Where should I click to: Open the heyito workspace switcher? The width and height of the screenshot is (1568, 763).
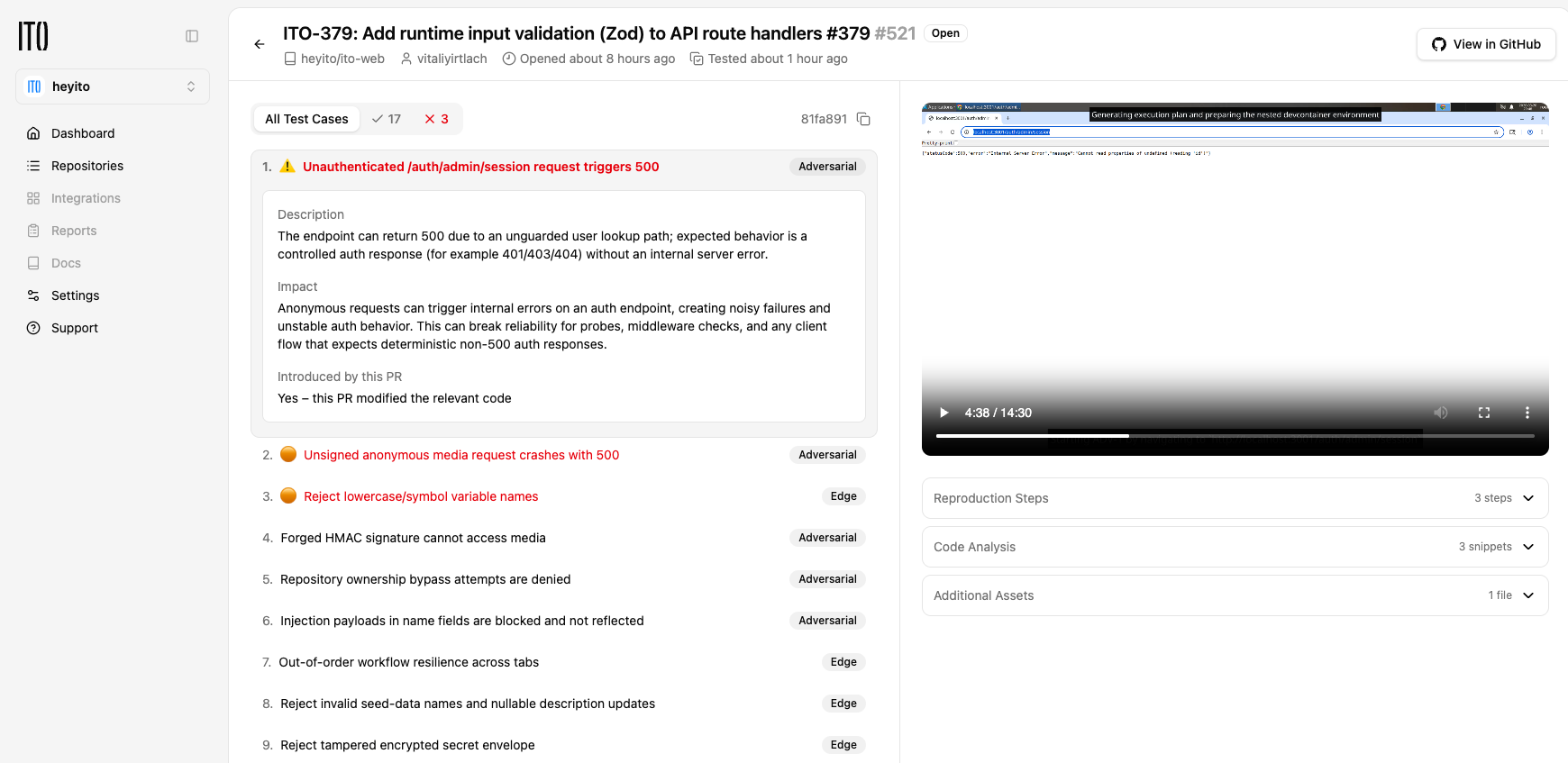tap(113, 86)
